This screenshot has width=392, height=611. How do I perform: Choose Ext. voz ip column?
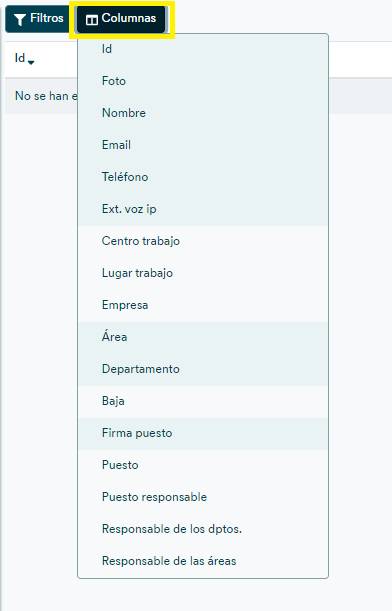tap(203, 209)
